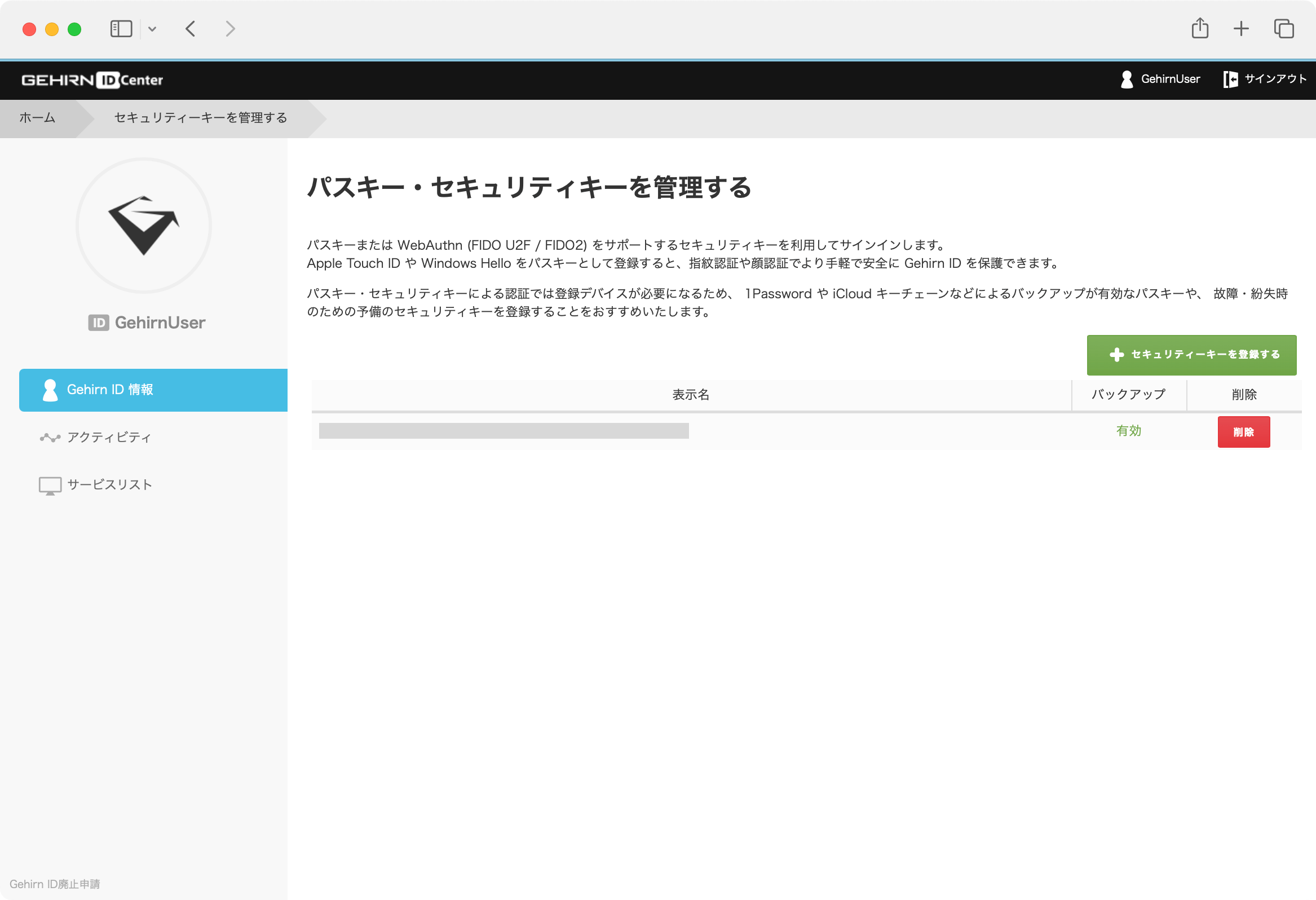The width and height of the screenshot is (1316, 900).
Task: Click the new tab plus icon
Action: 1240,28
